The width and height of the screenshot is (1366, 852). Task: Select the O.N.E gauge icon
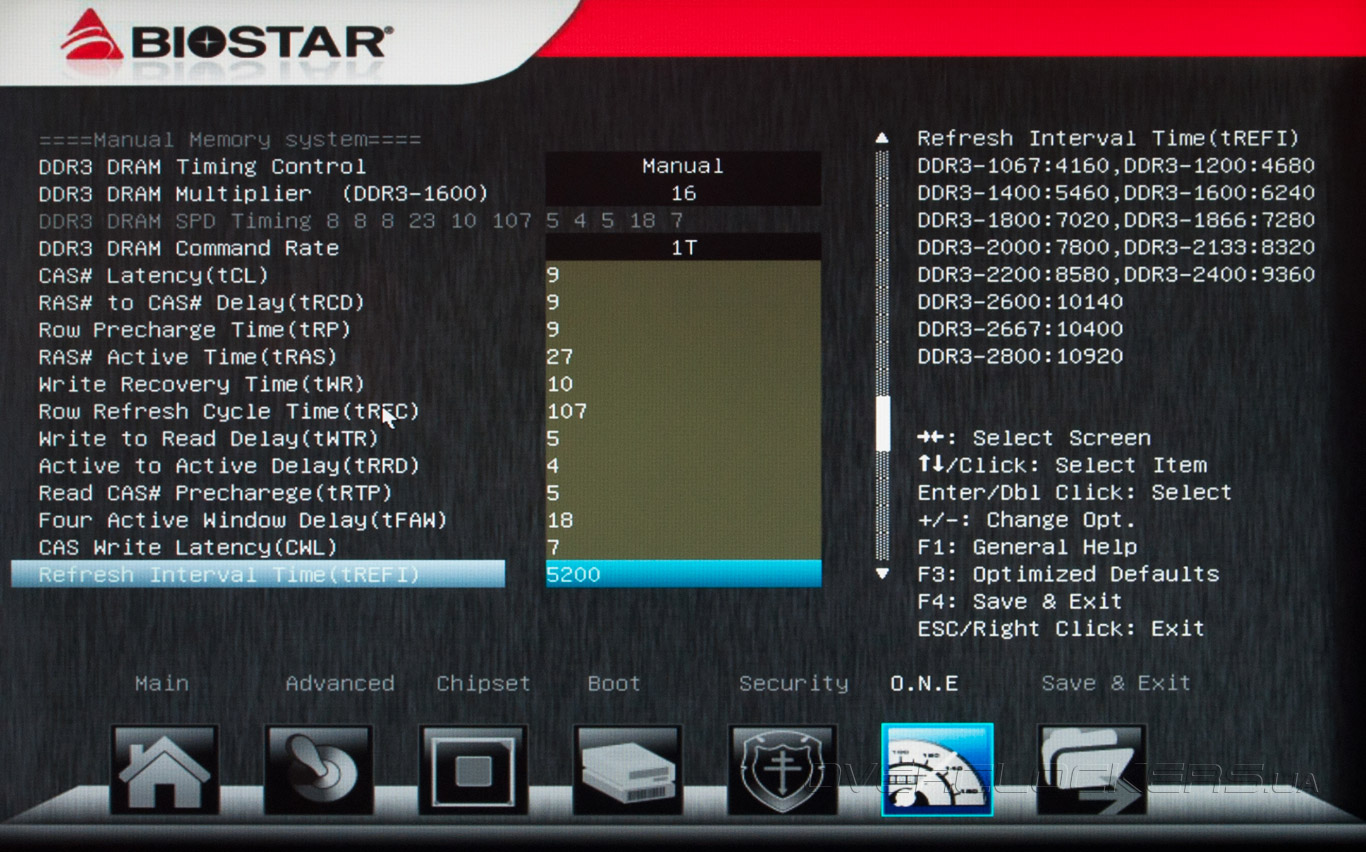(937, 769)
